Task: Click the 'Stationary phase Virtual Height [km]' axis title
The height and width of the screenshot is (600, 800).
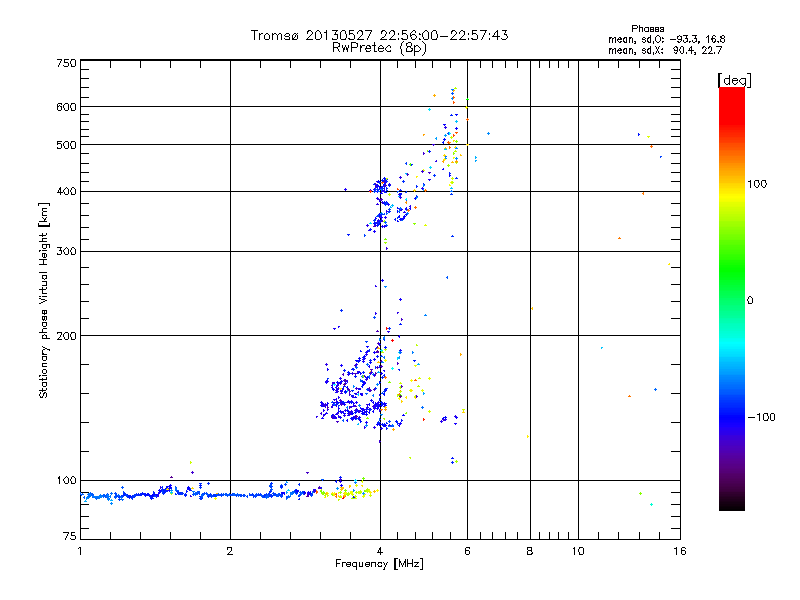Action: [x=44, y=301]
